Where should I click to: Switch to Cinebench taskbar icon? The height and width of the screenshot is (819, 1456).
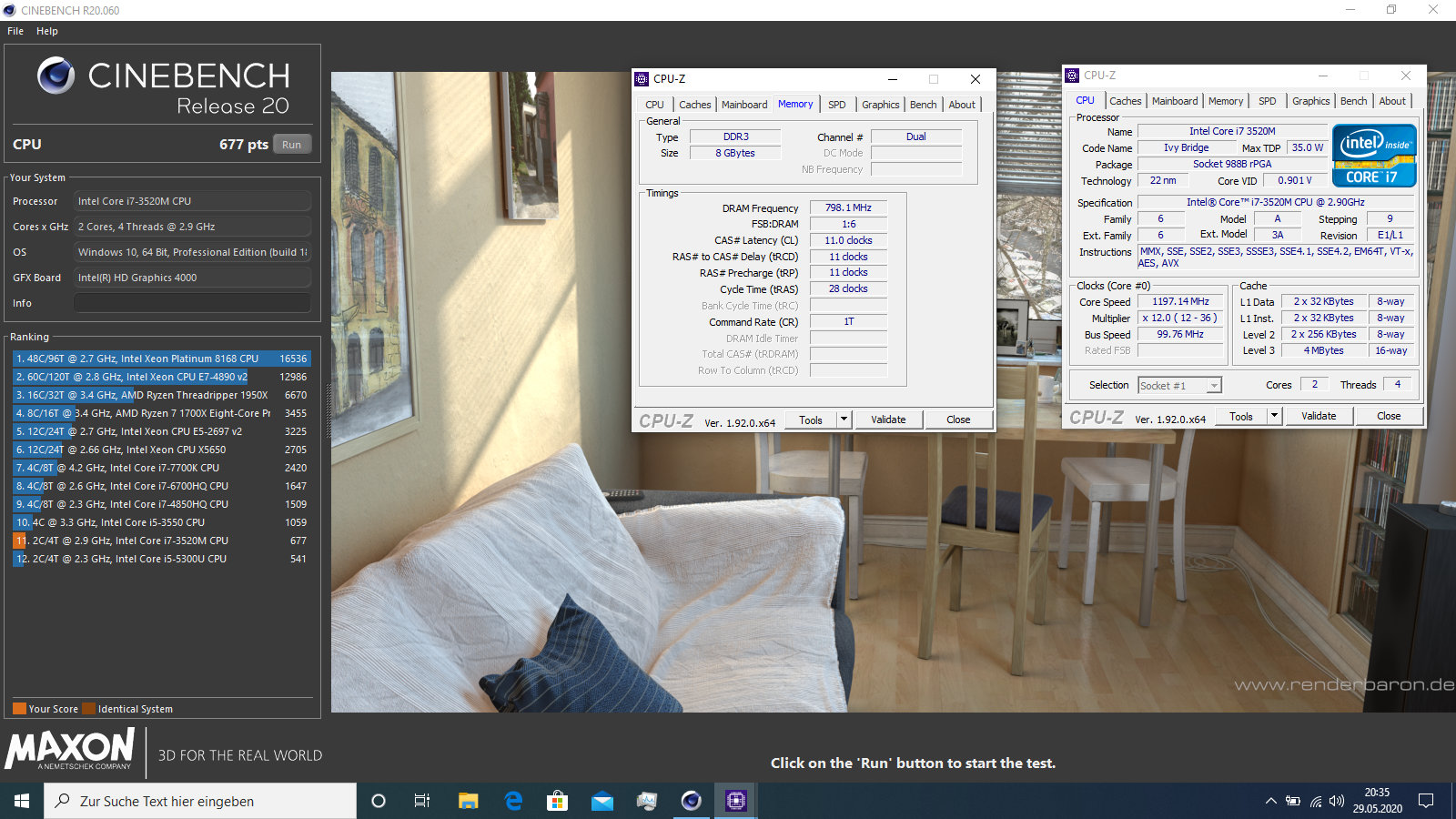[692, 801]
